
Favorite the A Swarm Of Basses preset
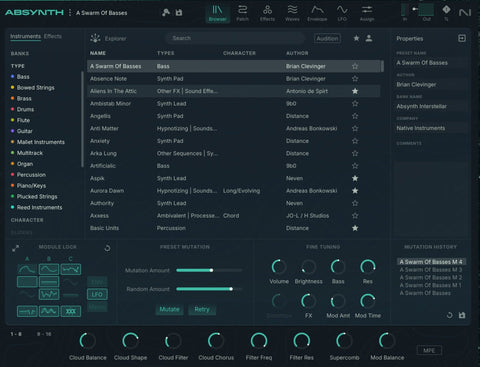355,66
